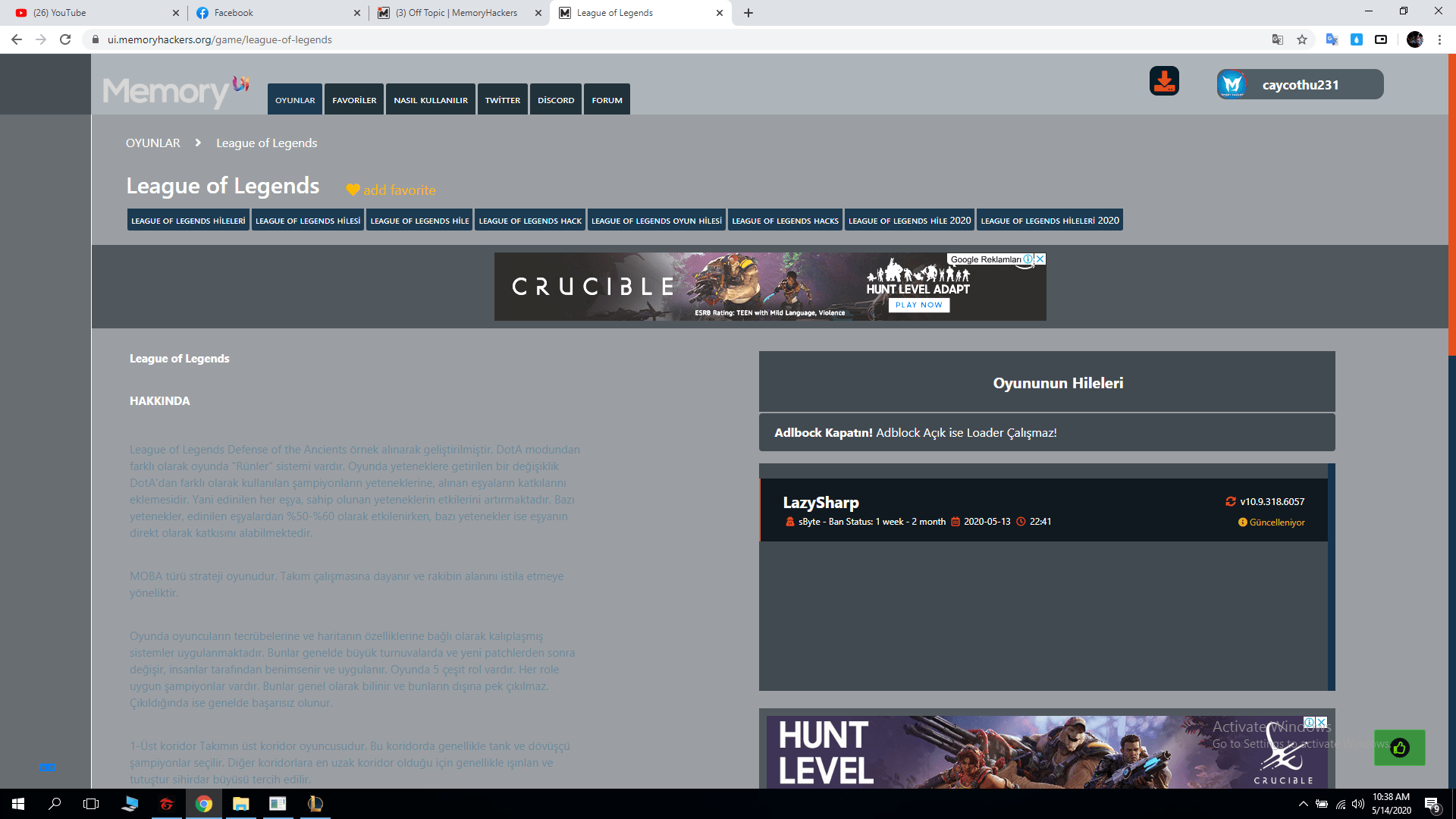Open the Google Translate extension icon
The height and width of the screenshot is (819, 1456).
(x=1332, y=39)
